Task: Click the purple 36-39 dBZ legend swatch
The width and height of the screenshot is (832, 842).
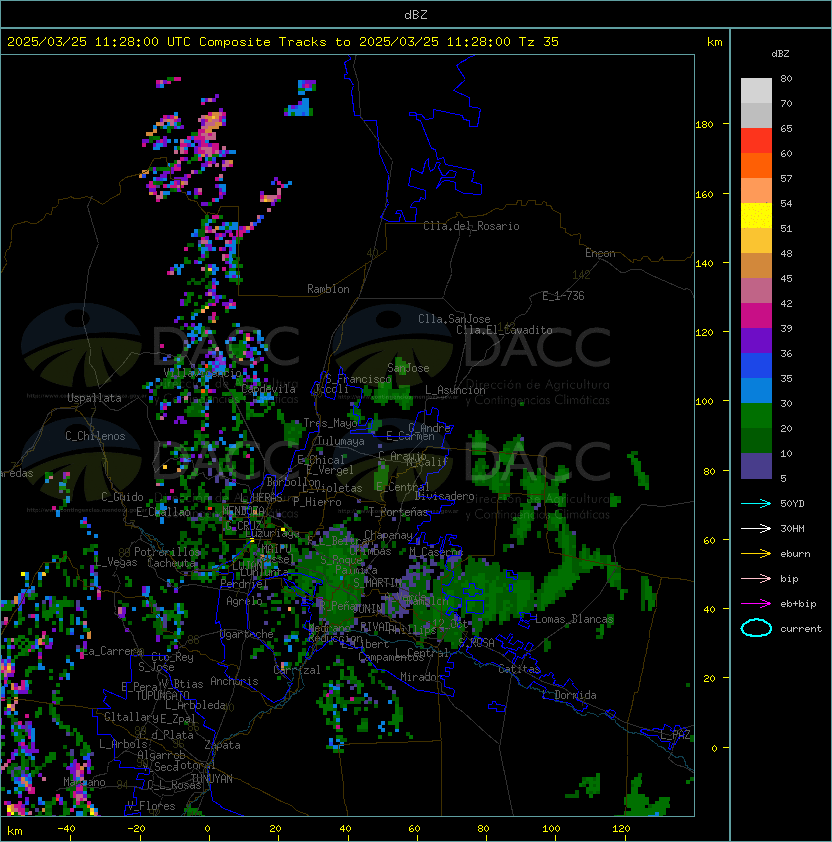Action: [756, 341]
